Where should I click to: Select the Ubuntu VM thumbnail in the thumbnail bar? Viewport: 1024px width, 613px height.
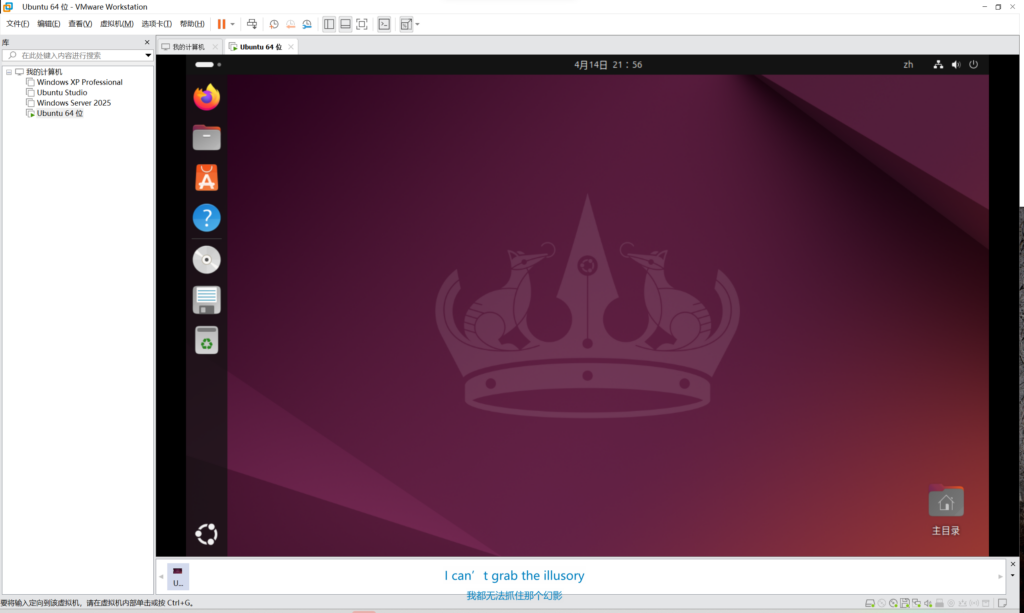coord(178,576)
